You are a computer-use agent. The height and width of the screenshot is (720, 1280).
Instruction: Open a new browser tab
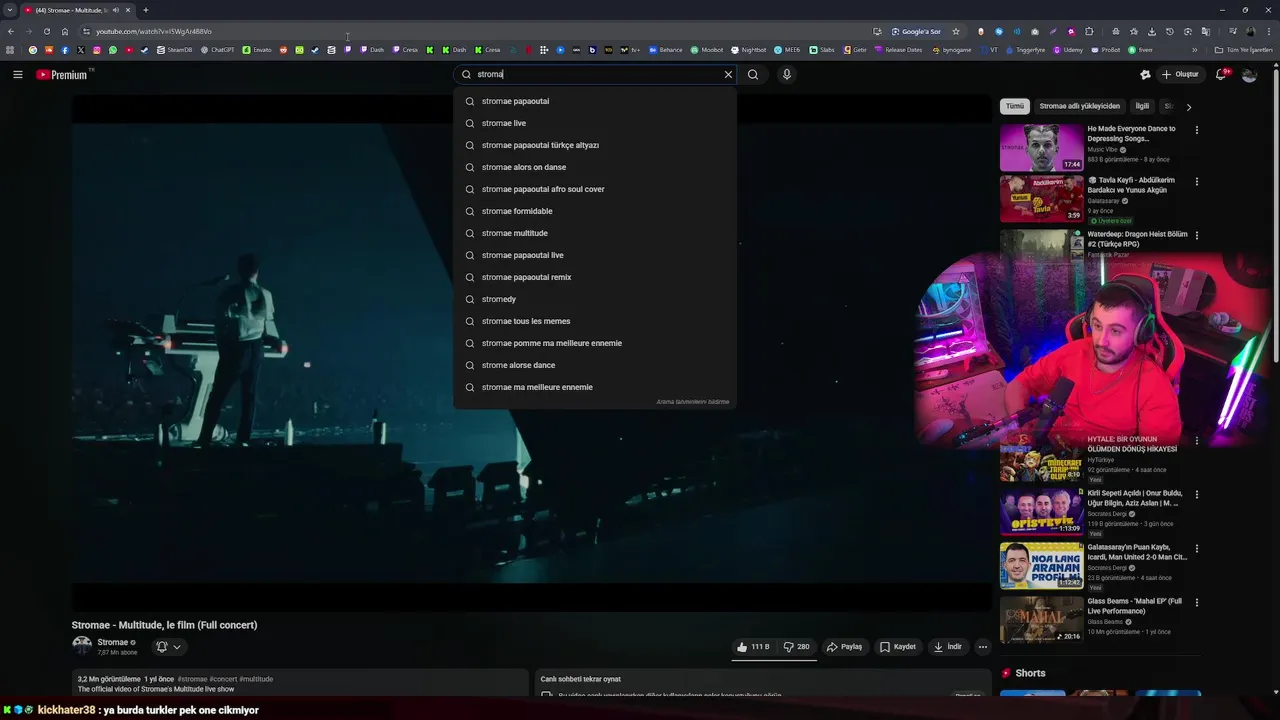(145, 10)
